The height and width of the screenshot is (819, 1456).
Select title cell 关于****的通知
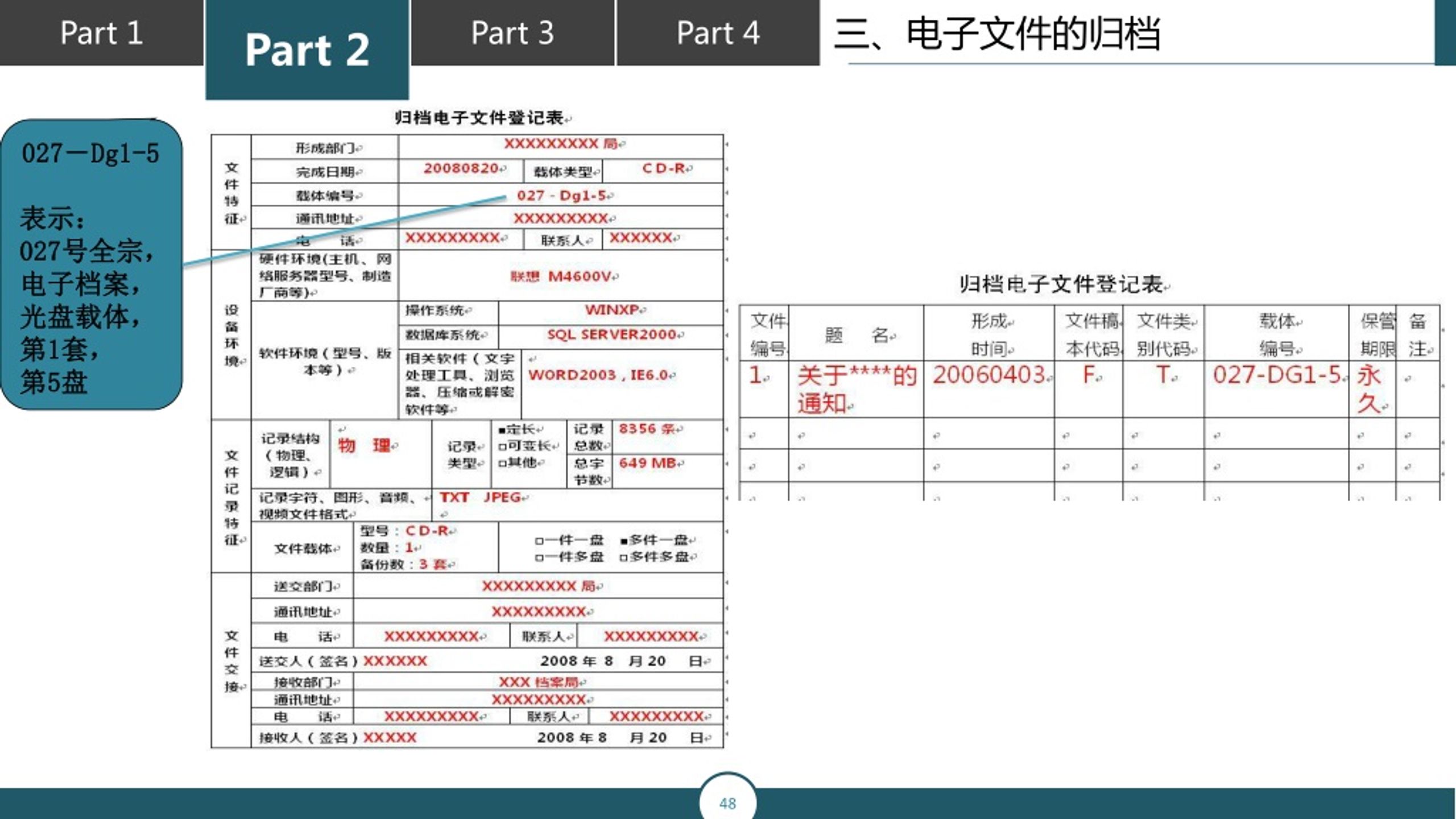(857, 390)
